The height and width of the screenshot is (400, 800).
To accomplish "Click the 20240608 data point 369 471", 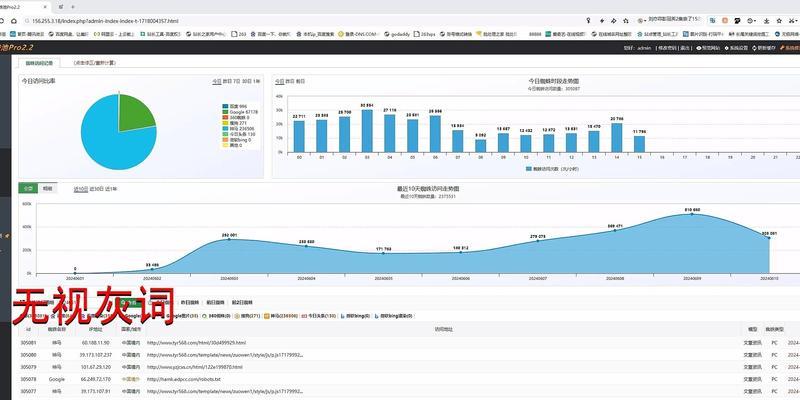I will (615, 231).
